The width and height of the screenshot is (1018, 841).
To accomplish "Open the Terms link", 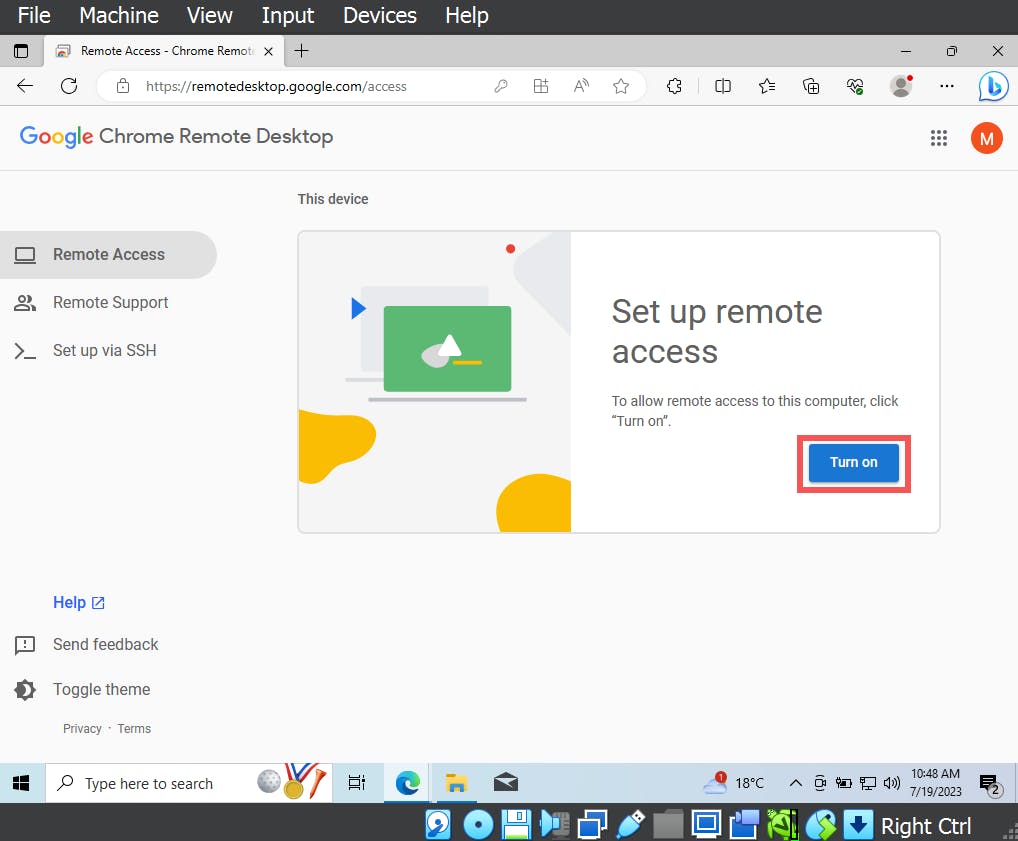I will click(x=134, y=729).
